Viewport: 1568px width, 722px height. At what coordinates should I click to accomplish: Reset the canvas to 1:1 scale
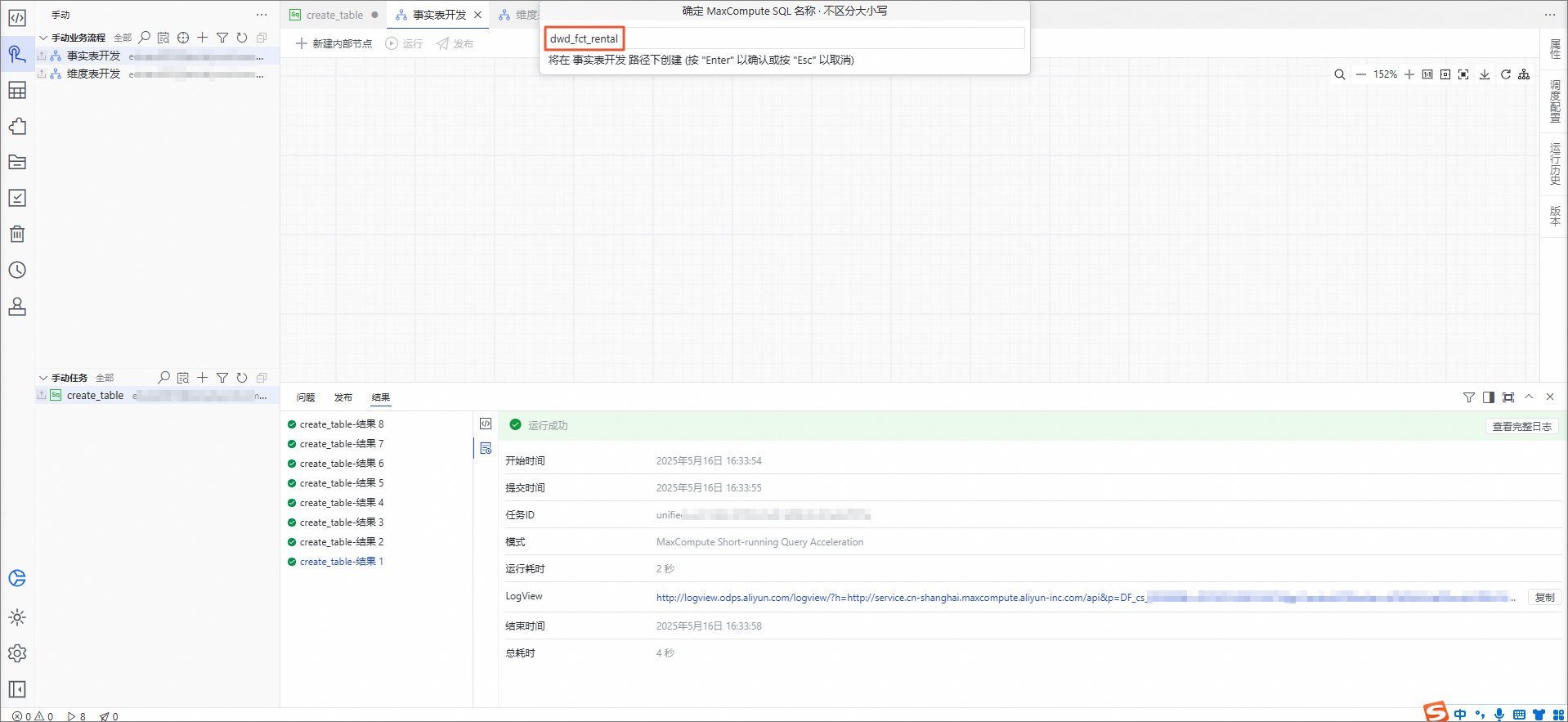point(1427,74)
